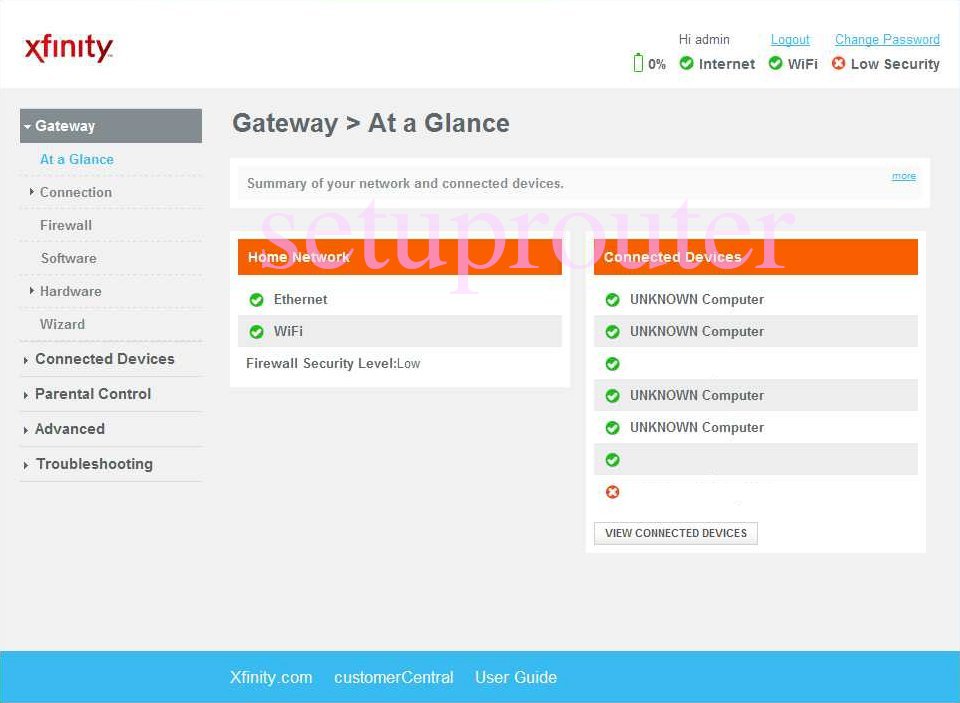Expand the Connection submenu
Viewport: 960px width, 703px height.
(75, 192)
